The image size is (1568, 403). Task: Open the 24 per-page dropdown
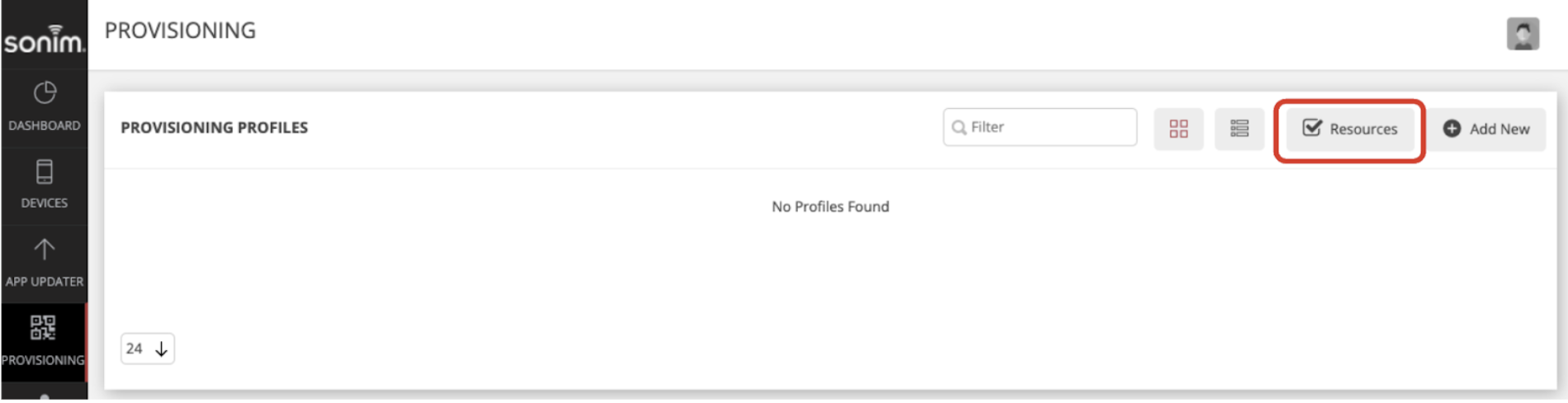(x=148, y=348)
